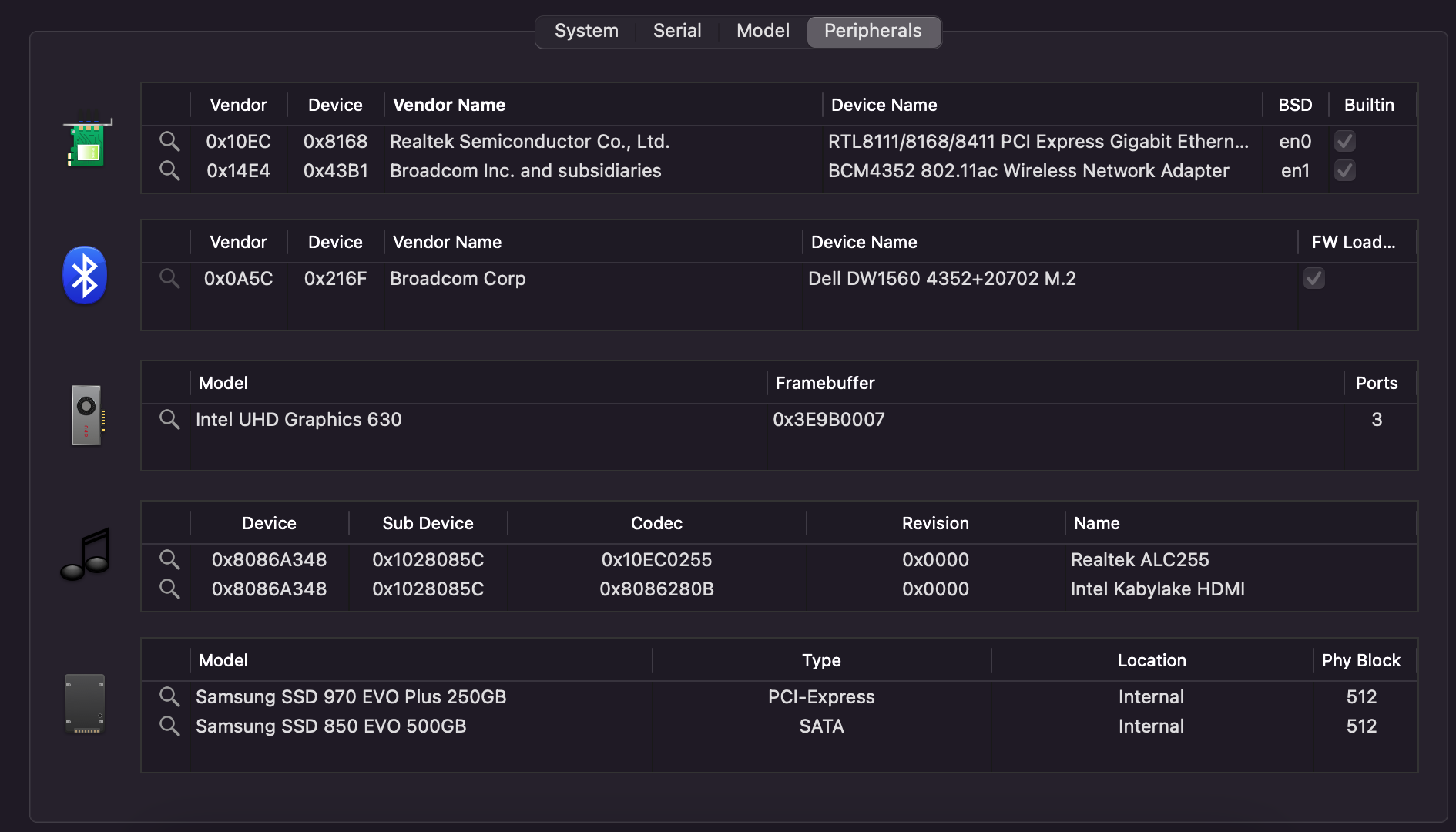Screen dimensions: 1456x832
Task: Switch to the Serial tab
Action: coord(677,31)
